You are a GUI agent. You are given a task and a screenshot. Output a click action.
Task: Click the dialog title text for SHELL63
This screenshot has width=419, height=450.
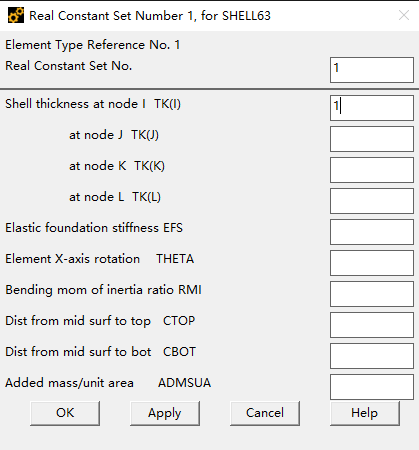point(150,16)
